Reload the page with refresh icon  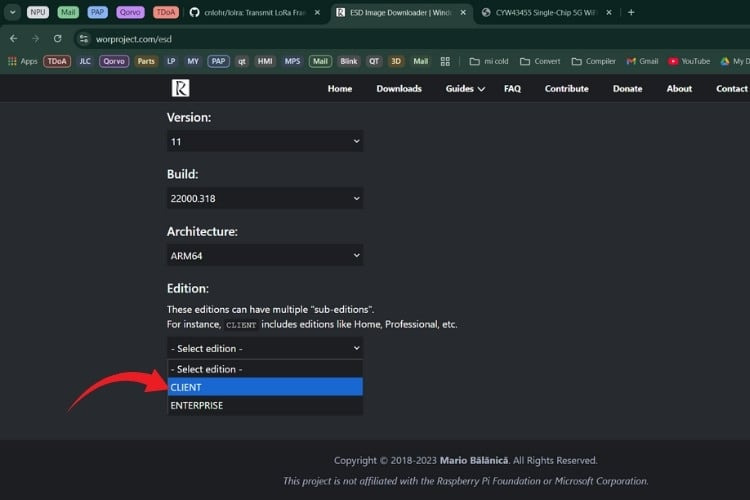[57, 39]
